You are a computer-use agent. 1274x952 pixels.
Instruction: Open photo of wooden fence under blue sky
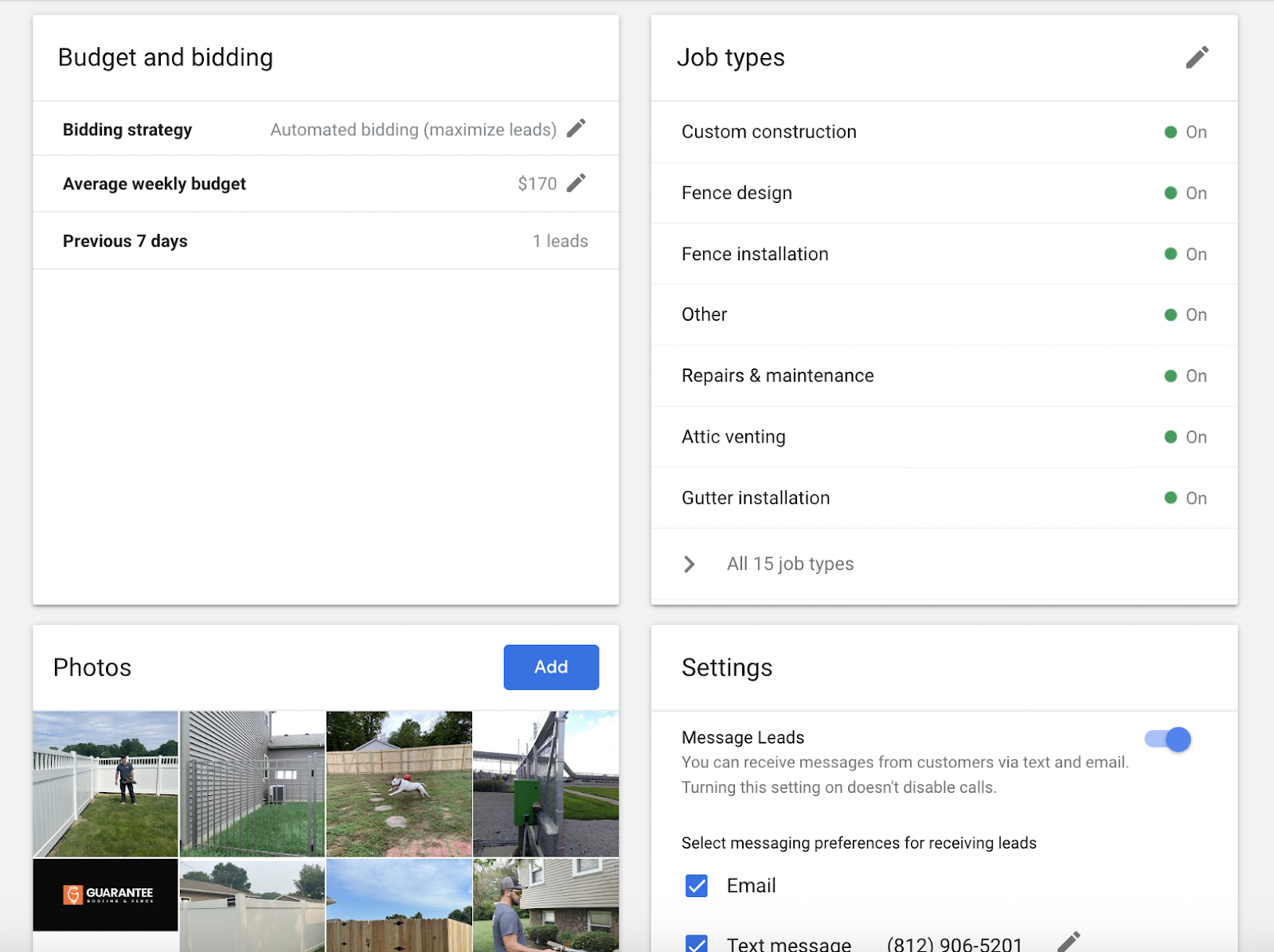pyautogui.click(x=399, y=905)
